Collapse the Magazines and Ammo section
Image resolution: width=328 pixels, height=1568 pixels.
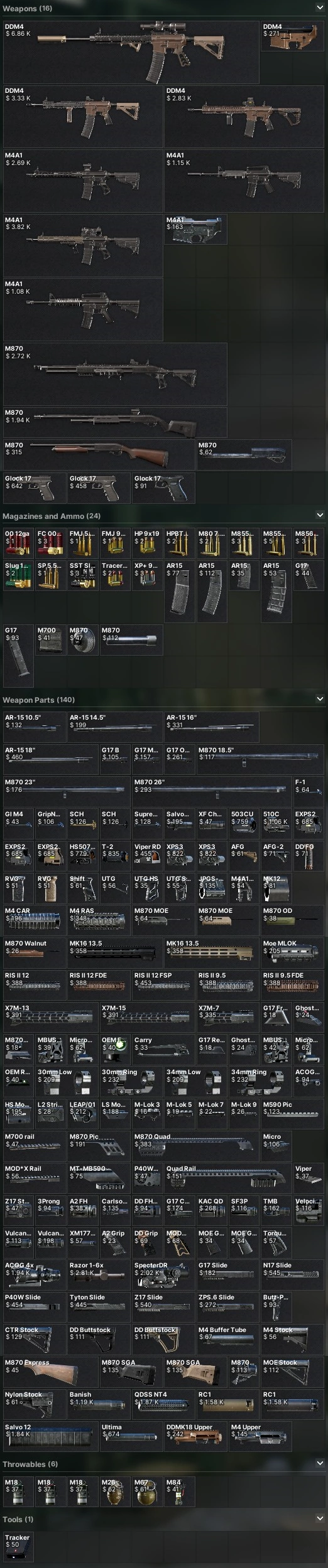click(320, 515)
